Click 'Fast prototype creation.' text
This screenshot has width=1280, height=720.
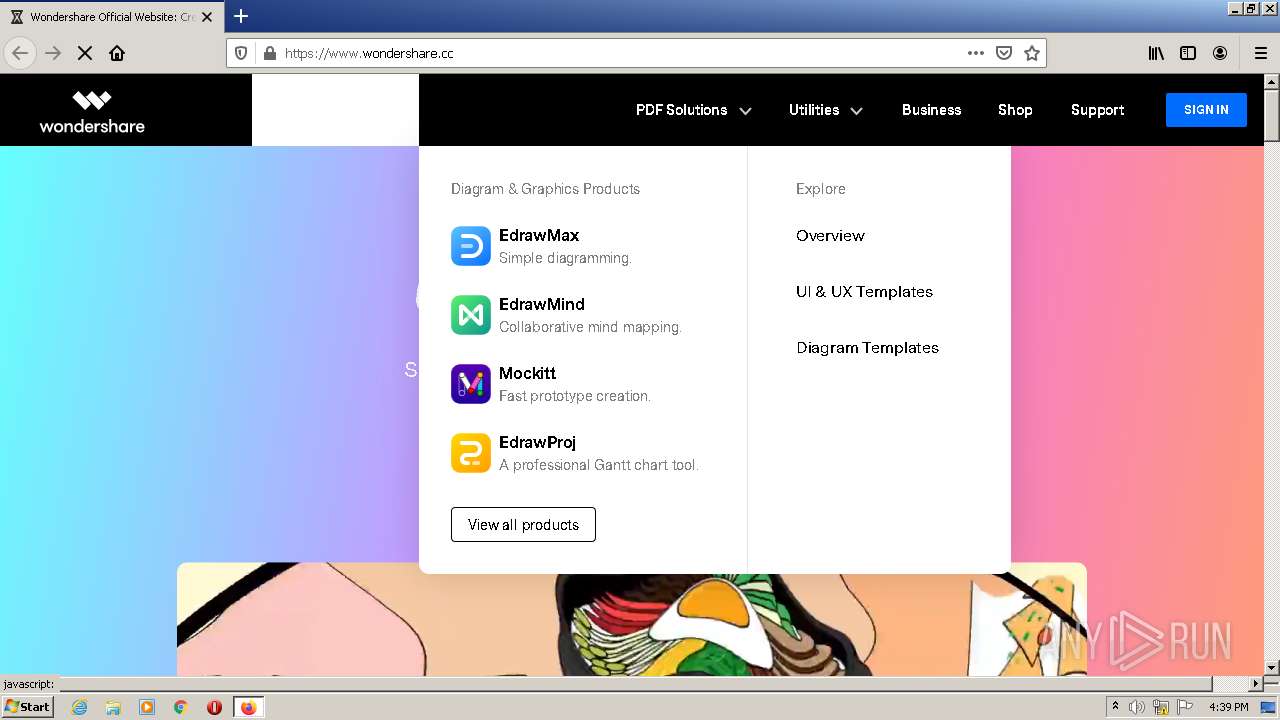pyautogui.click(x=575, y=396)
